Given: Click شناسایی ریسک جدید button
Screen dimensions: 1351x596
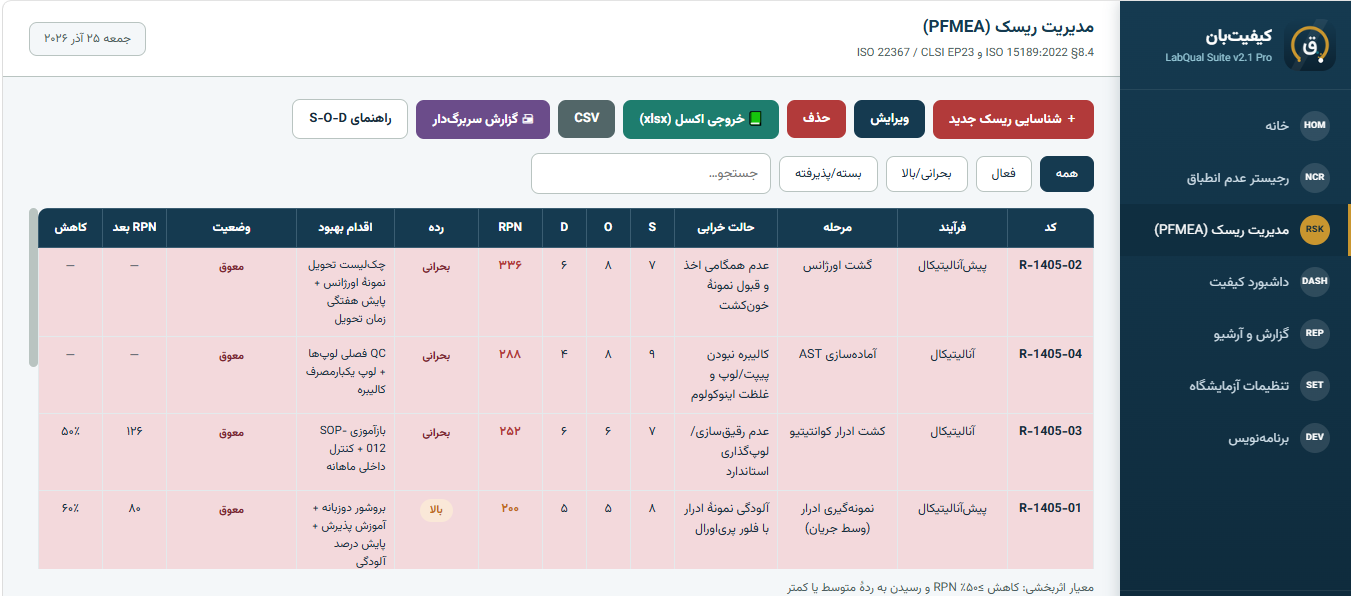Looking at the screenshot, I should pos(1014,119).
